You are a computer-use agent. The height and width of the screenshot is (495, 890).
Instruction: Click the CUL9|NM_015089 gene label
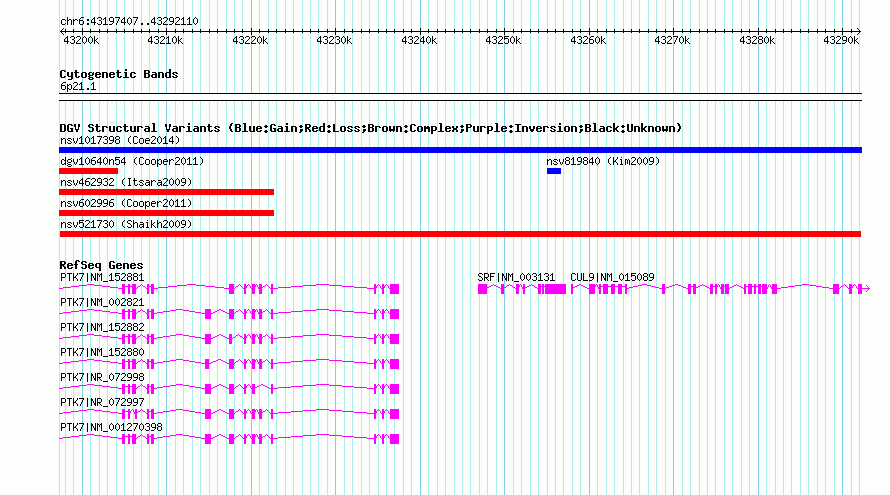click(x=612, y=278)
